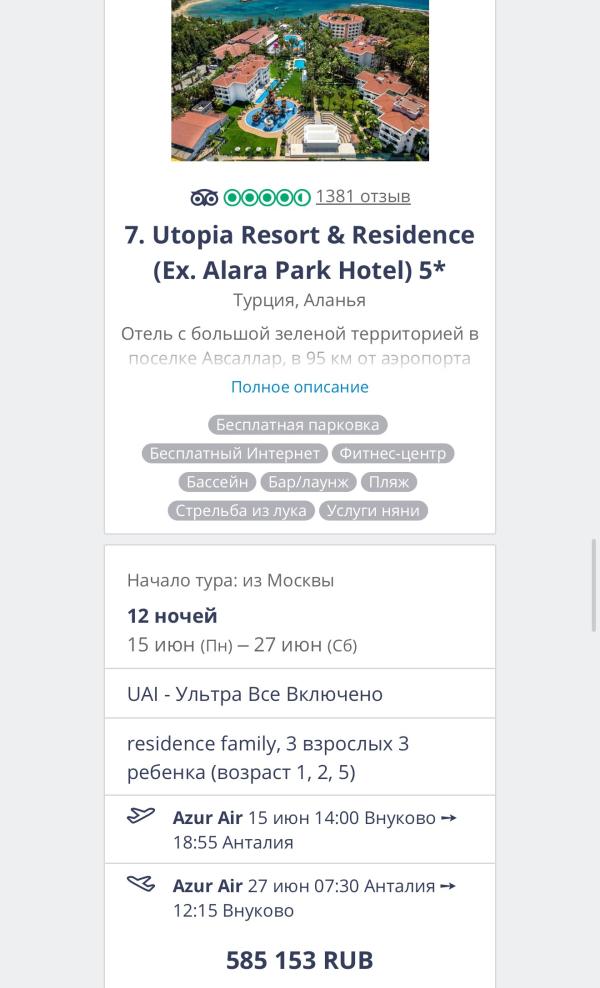Click the return flight plane icon

[141, 885]
